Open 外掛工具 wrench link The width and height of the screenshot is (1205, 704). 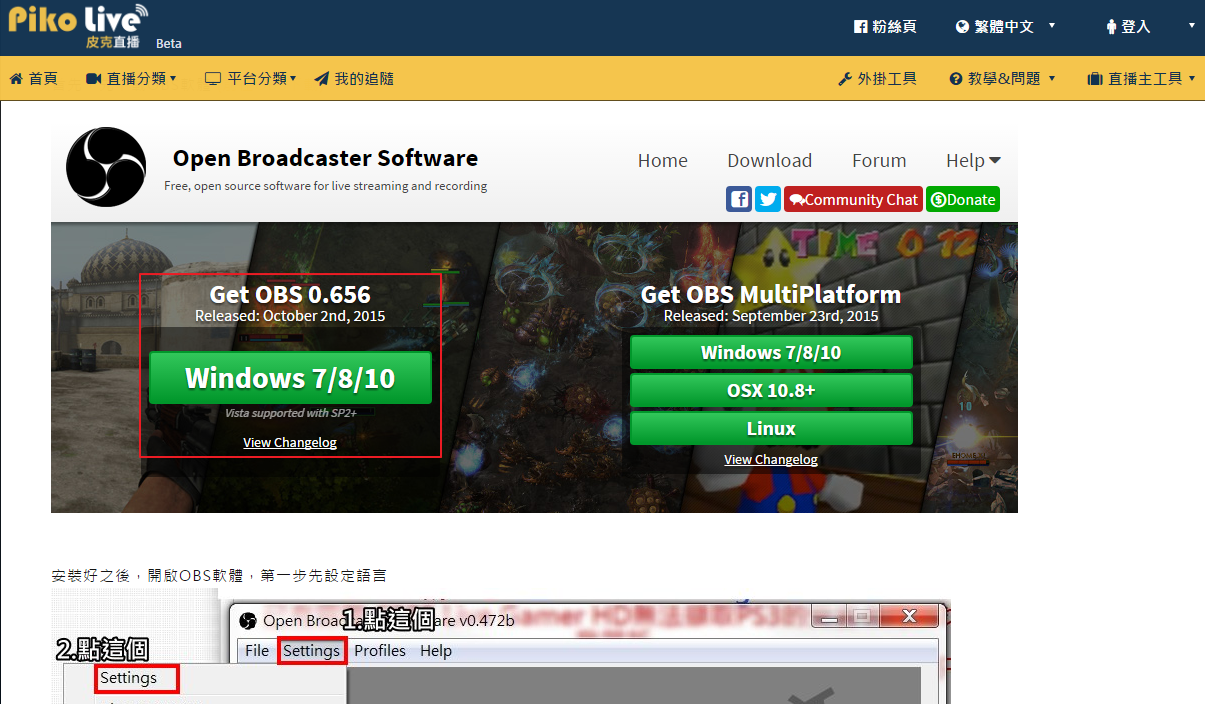click(877, 78)
